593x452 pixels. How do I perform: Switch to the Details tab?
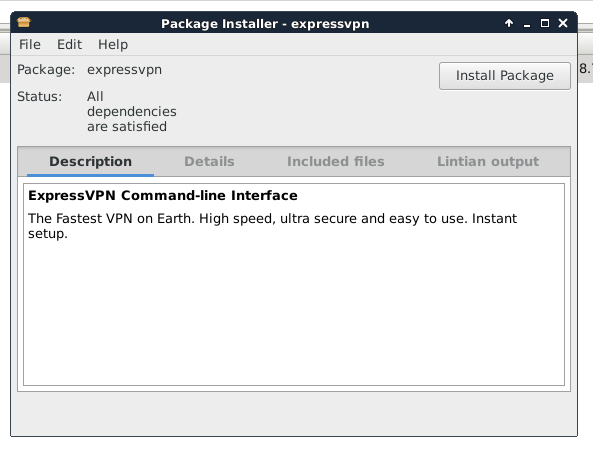(209, 162)
